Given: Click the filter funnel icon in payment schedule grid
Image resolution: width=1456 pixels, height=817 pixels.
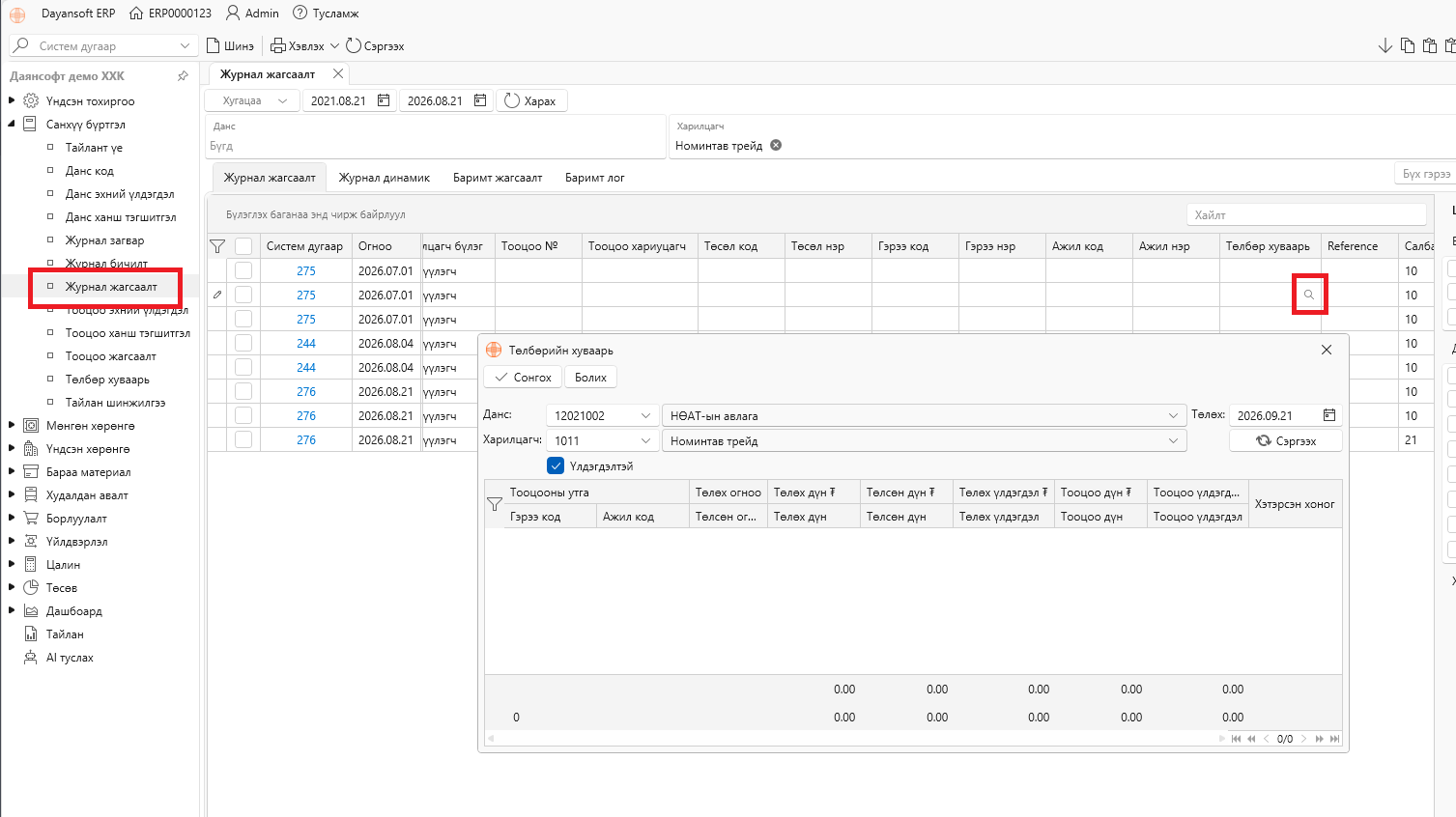Looking at the screenshot, I should pos(495,504).
